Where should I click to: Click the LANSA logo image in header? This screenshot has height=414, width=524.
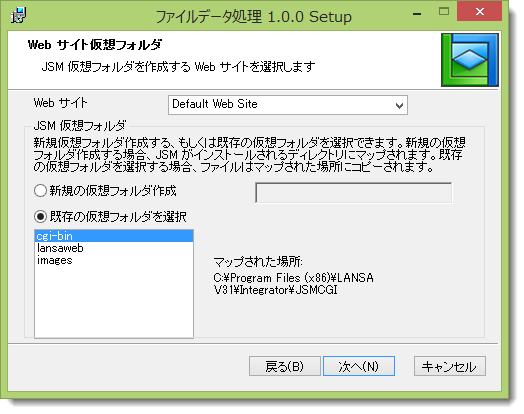470,60
